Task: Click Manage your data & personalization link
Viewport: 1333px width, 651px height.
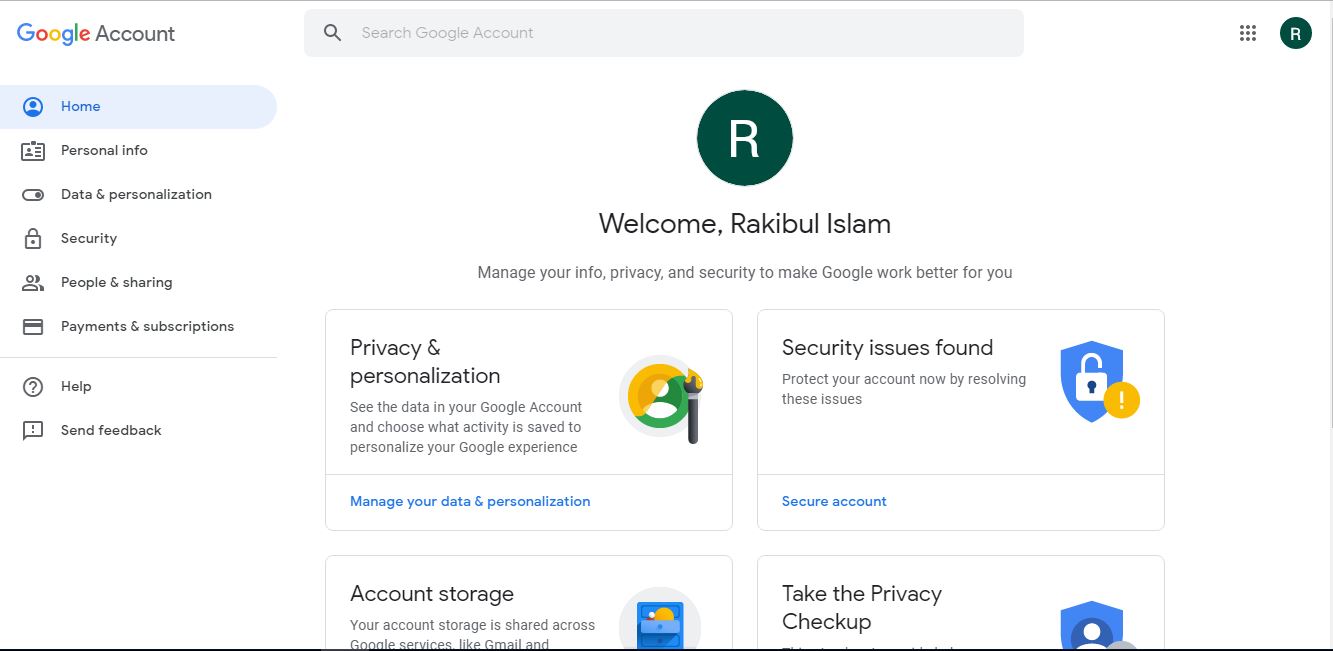Action: point(470,502)
